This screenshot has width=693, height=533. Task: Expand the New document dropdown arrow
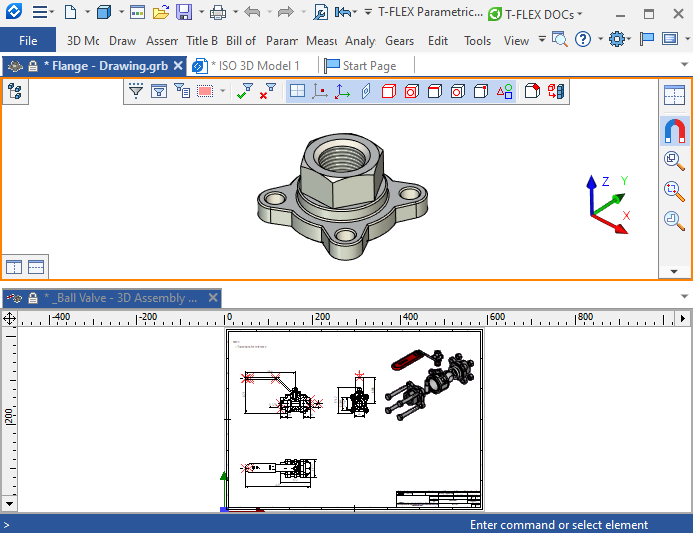[x=88, y=12]
